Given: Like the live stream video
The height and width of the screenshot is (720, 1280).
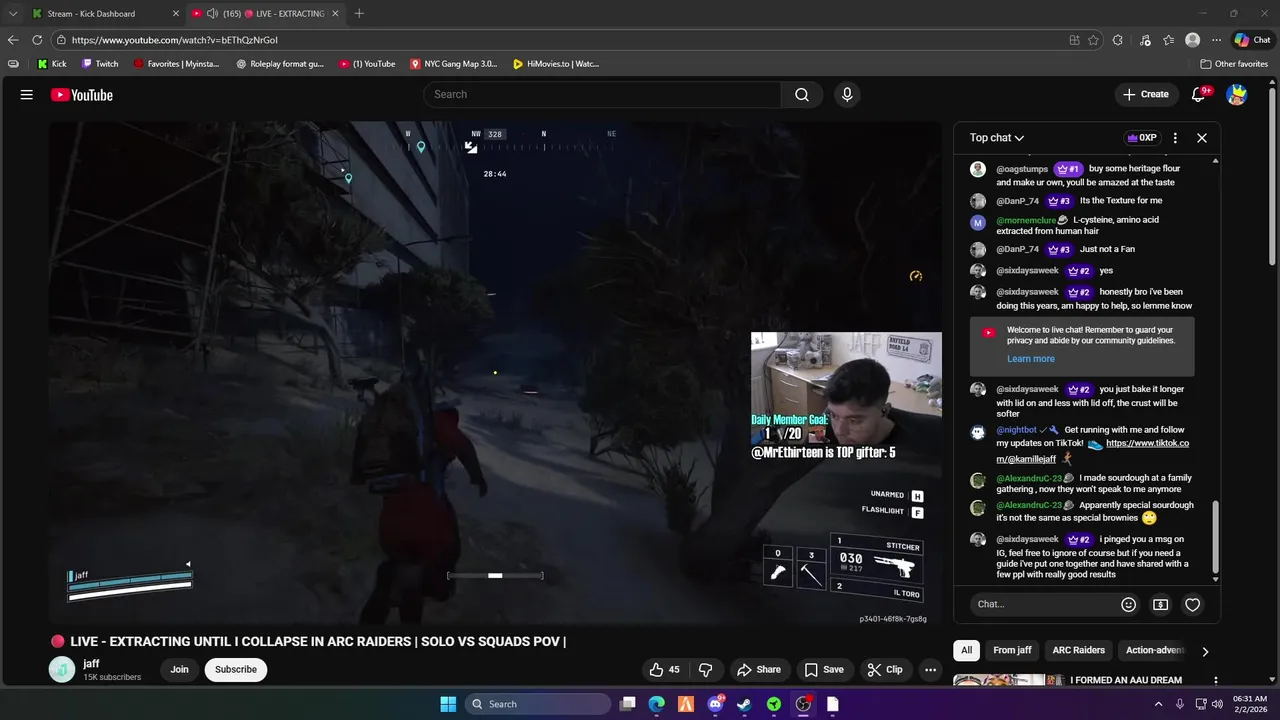Looking at the screenshot, I should click(664, 670).
